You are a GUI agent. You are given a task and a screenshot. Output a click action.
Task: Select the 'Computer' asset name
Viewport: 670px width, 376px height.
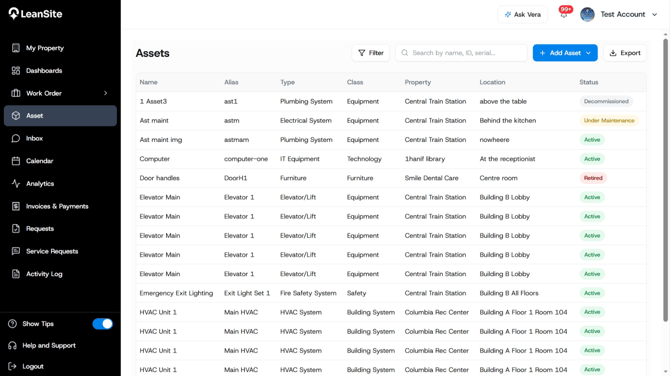point(155,159)
